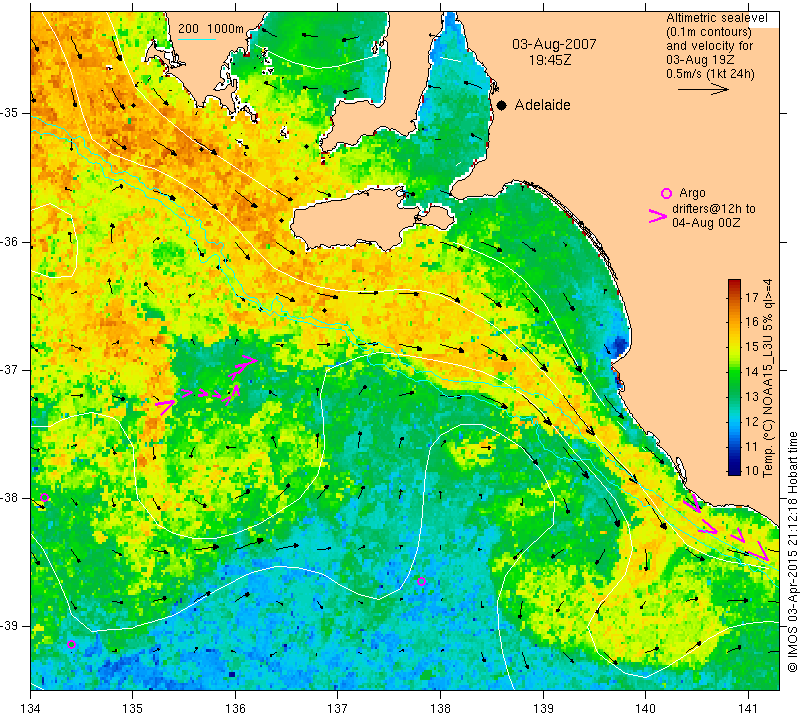The height and width of the screenshot is (720, 800).
Task: Click the dark blue bottom of the temperature colorbar
Action: (734, 468)
